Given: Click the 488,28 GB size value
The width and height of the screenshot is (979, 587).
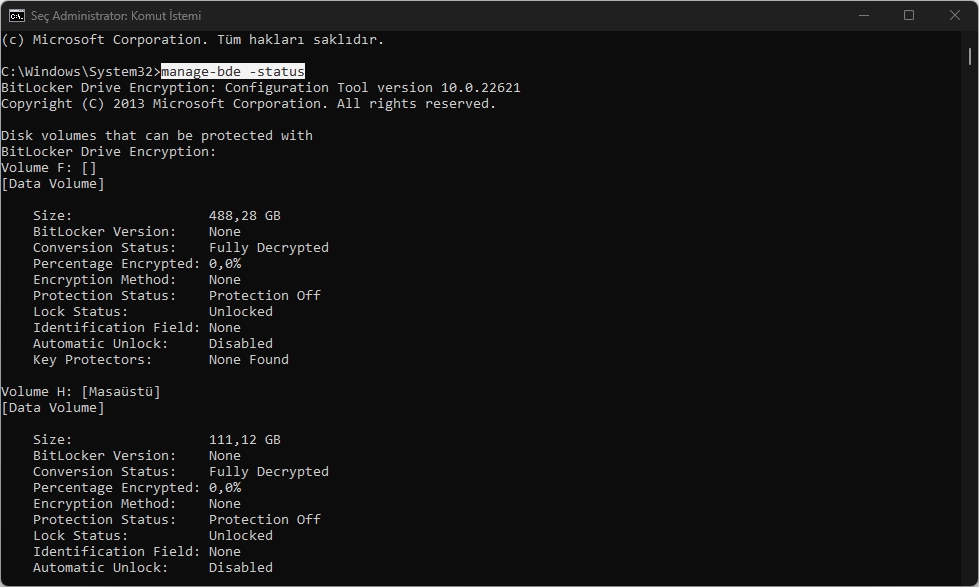Looking at the screenshot, I should (x=244, y=216).
